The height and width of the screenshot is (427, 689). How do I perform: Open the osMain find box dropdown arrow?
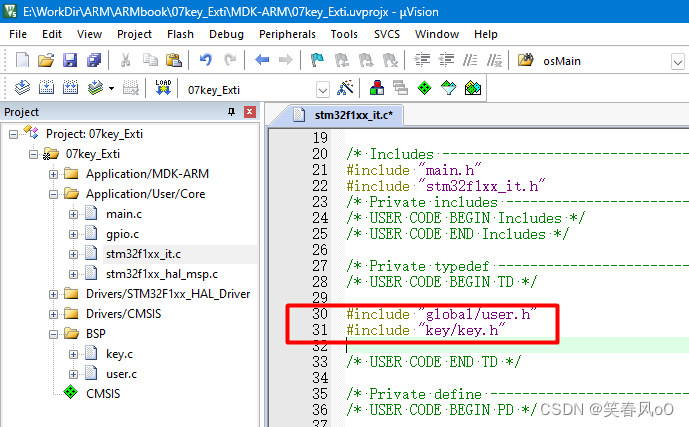pos(678,62)
